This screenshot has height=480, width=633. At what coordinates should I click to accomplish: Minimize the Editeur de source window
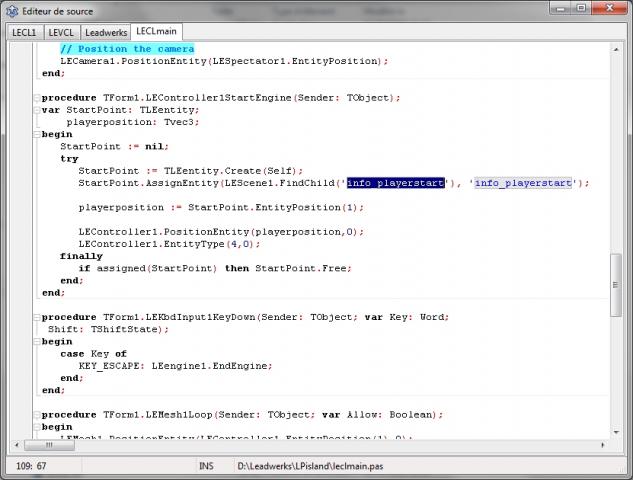(561, 8)
